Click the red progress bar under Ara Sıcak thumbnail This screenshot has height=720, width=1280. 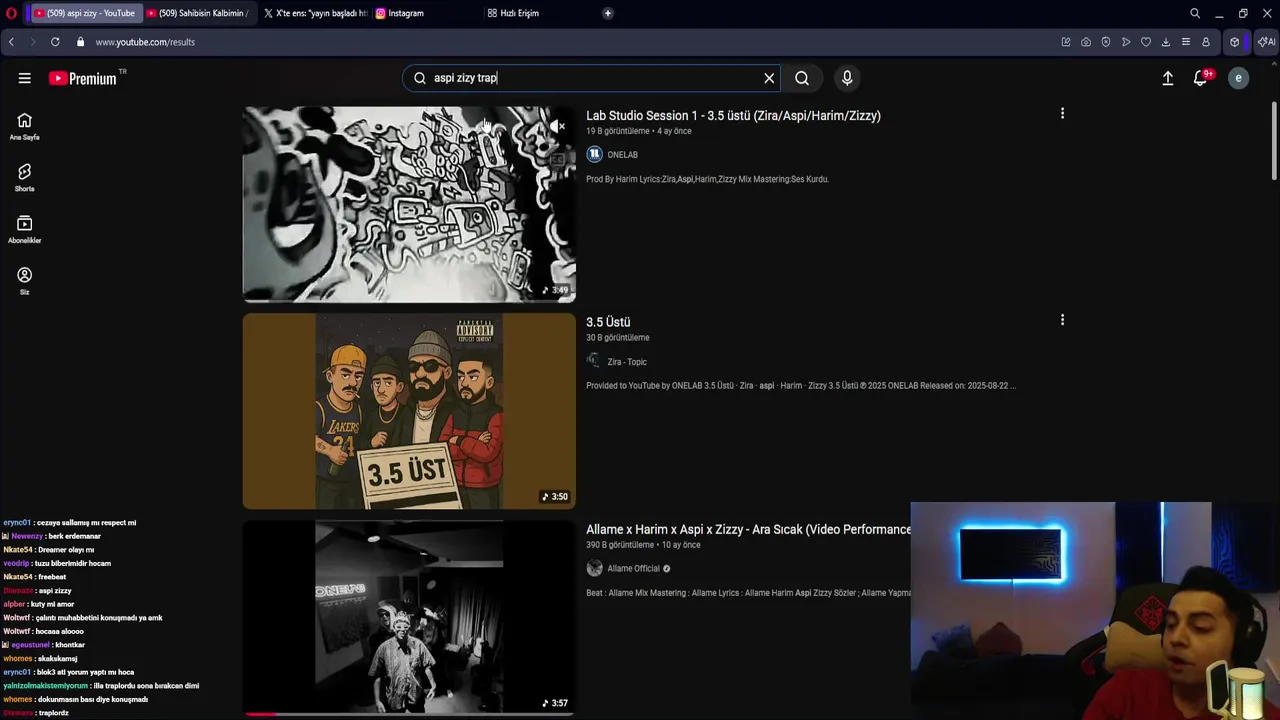(262, 714)
